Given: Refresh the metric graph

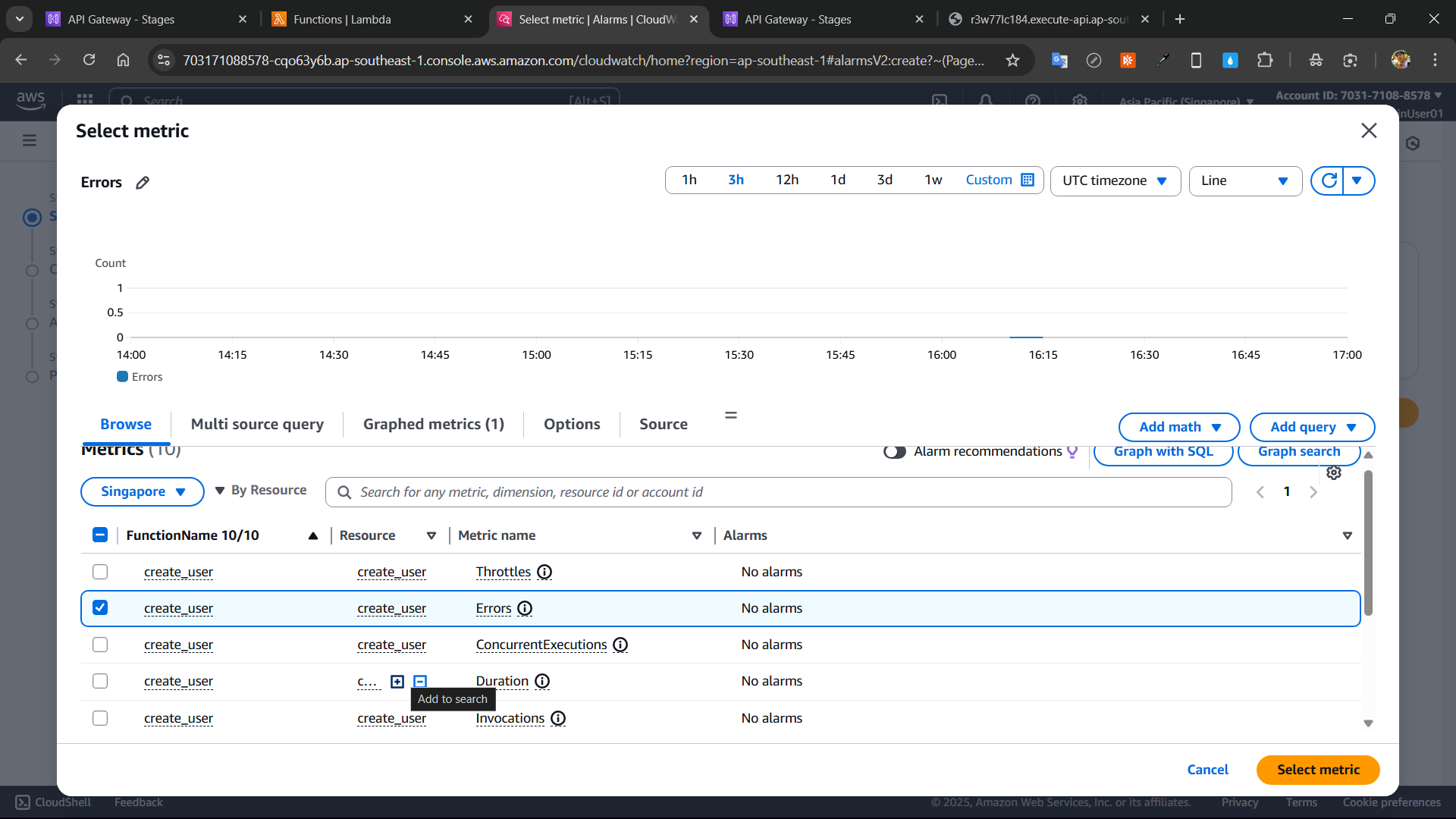Looking at the screenshot, I should pyautogui.click(x=1329, y=180).
